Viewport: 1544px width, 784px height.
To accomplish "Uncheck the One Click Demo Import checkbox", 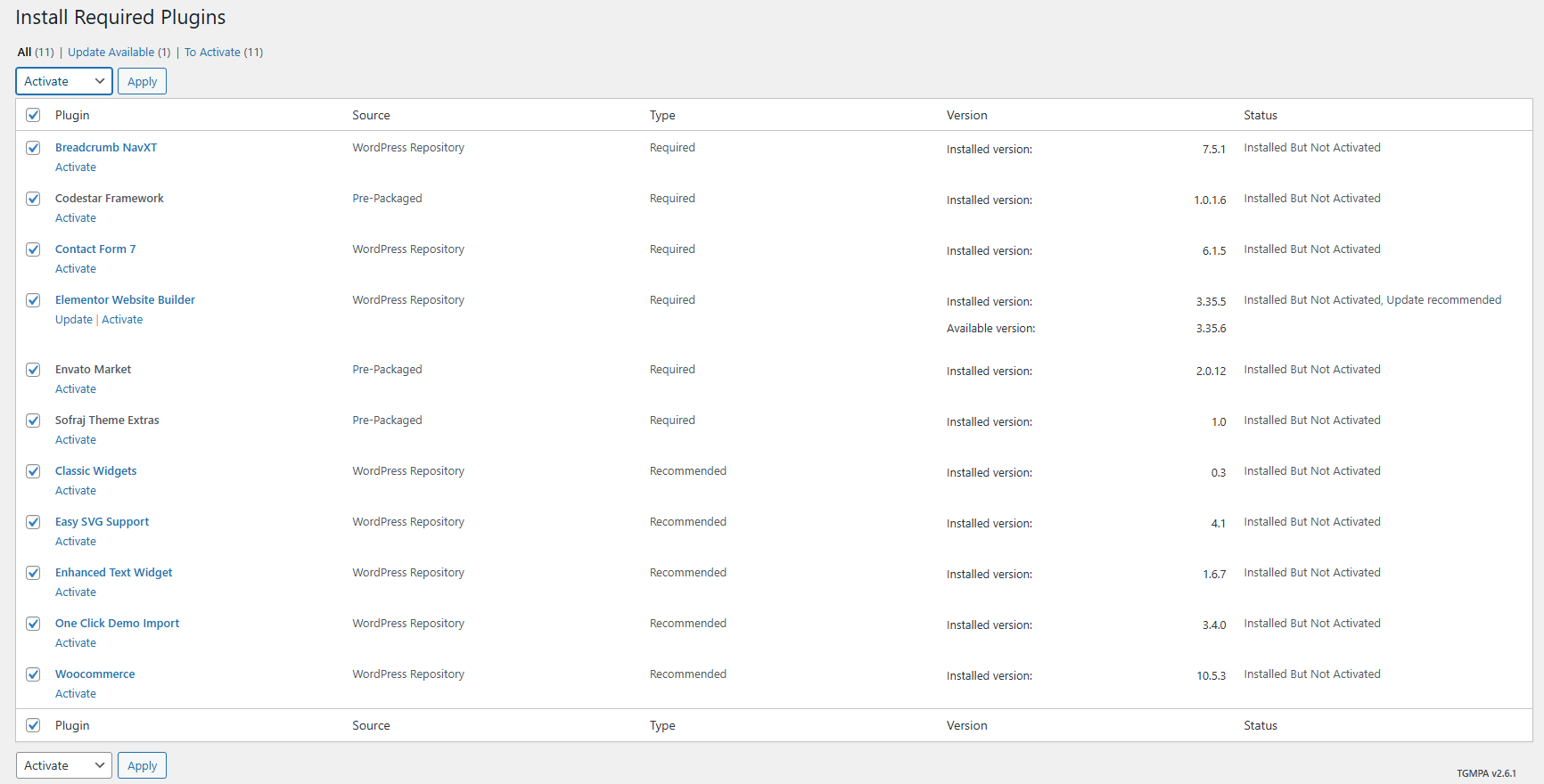I will (33, 624).
